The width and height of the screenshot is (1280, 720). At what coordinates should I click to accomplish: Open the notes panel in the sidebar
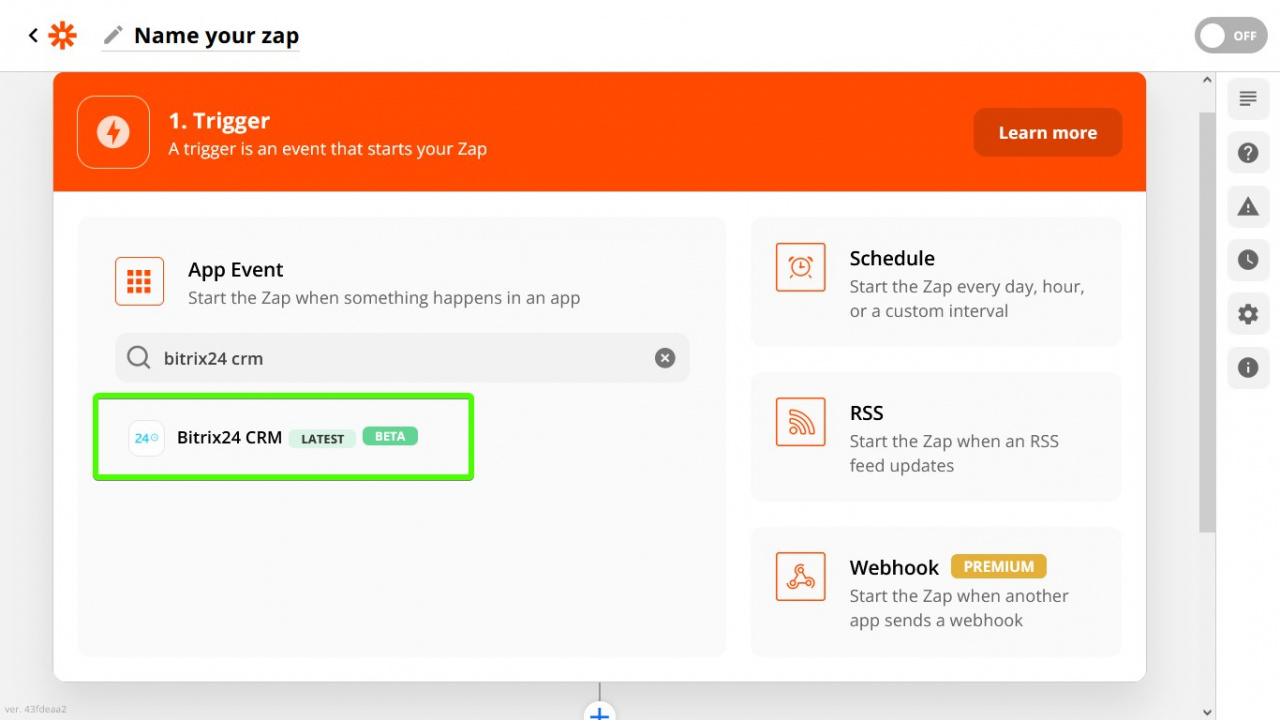click(1248, 99)
